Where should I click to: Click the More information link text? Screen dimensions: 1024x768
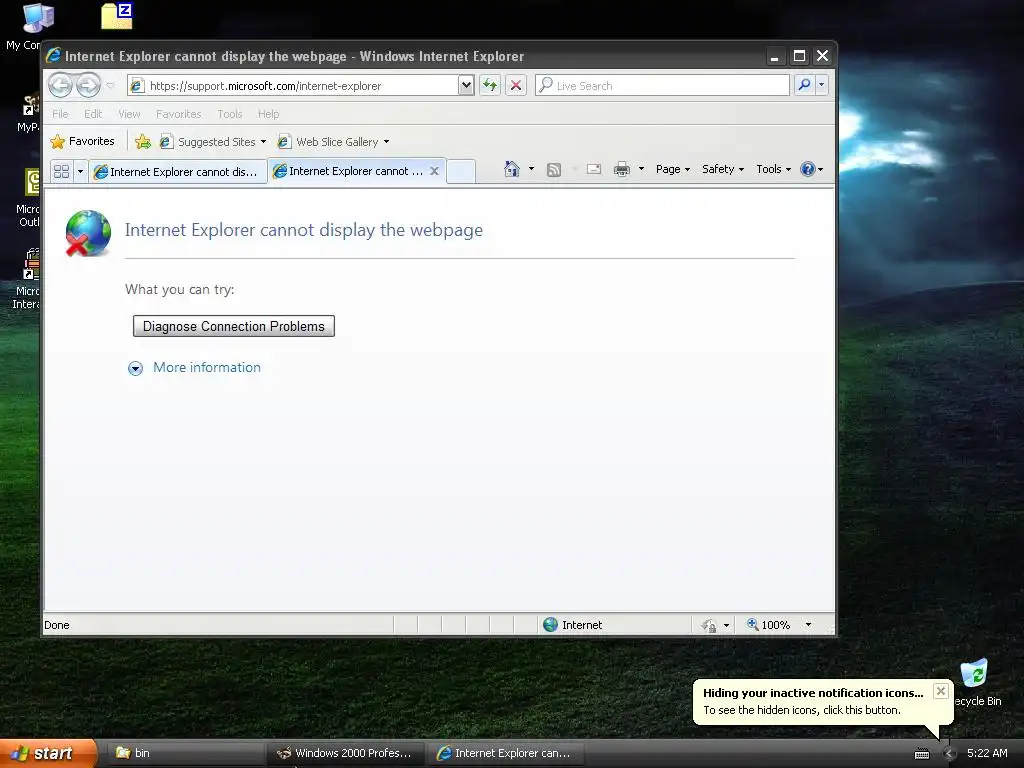[206, 368]
